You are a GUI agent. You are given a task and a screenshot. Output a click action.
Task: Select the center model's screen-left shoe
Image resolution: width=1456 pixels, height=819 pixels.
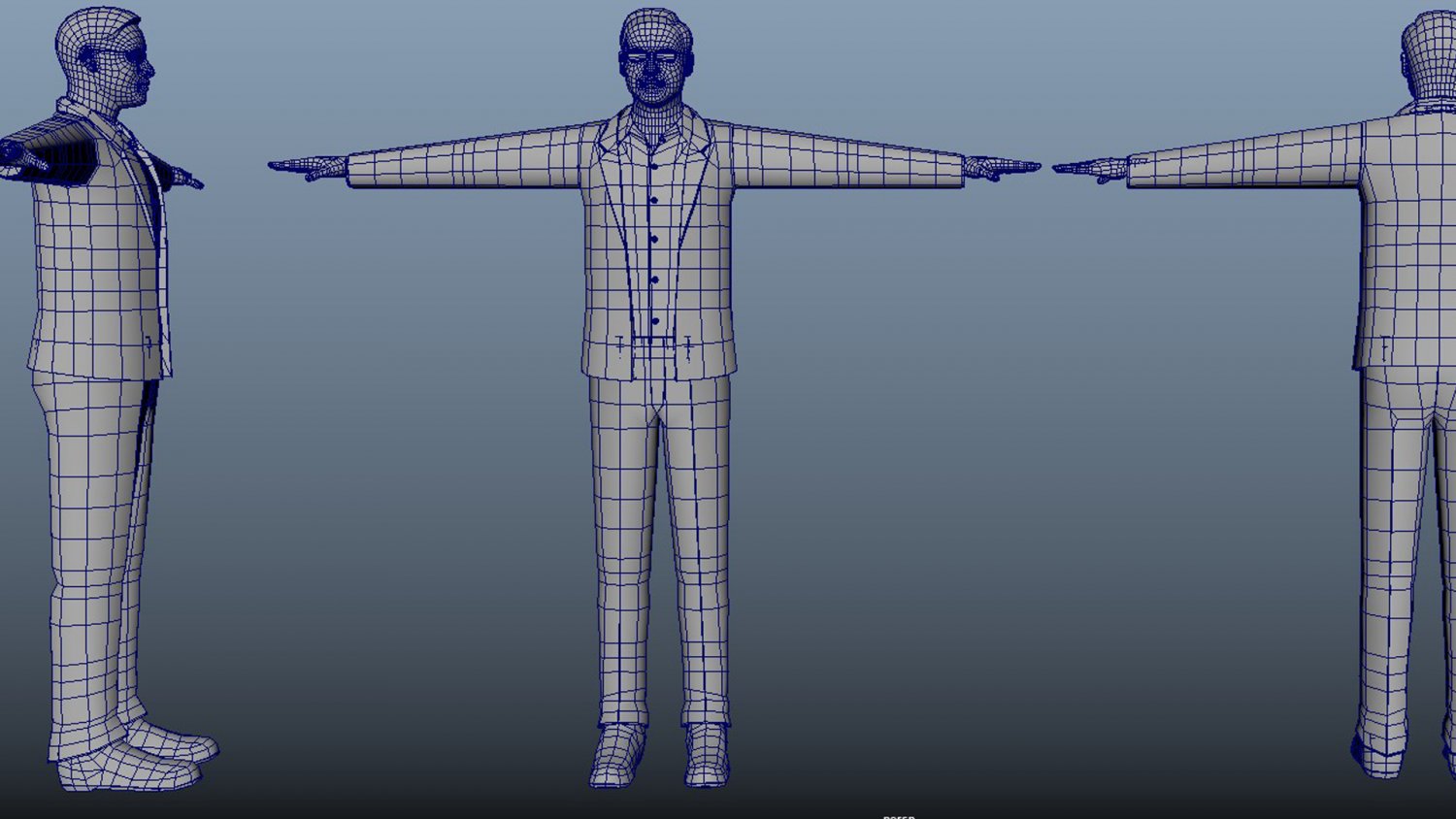pos(617,755)
